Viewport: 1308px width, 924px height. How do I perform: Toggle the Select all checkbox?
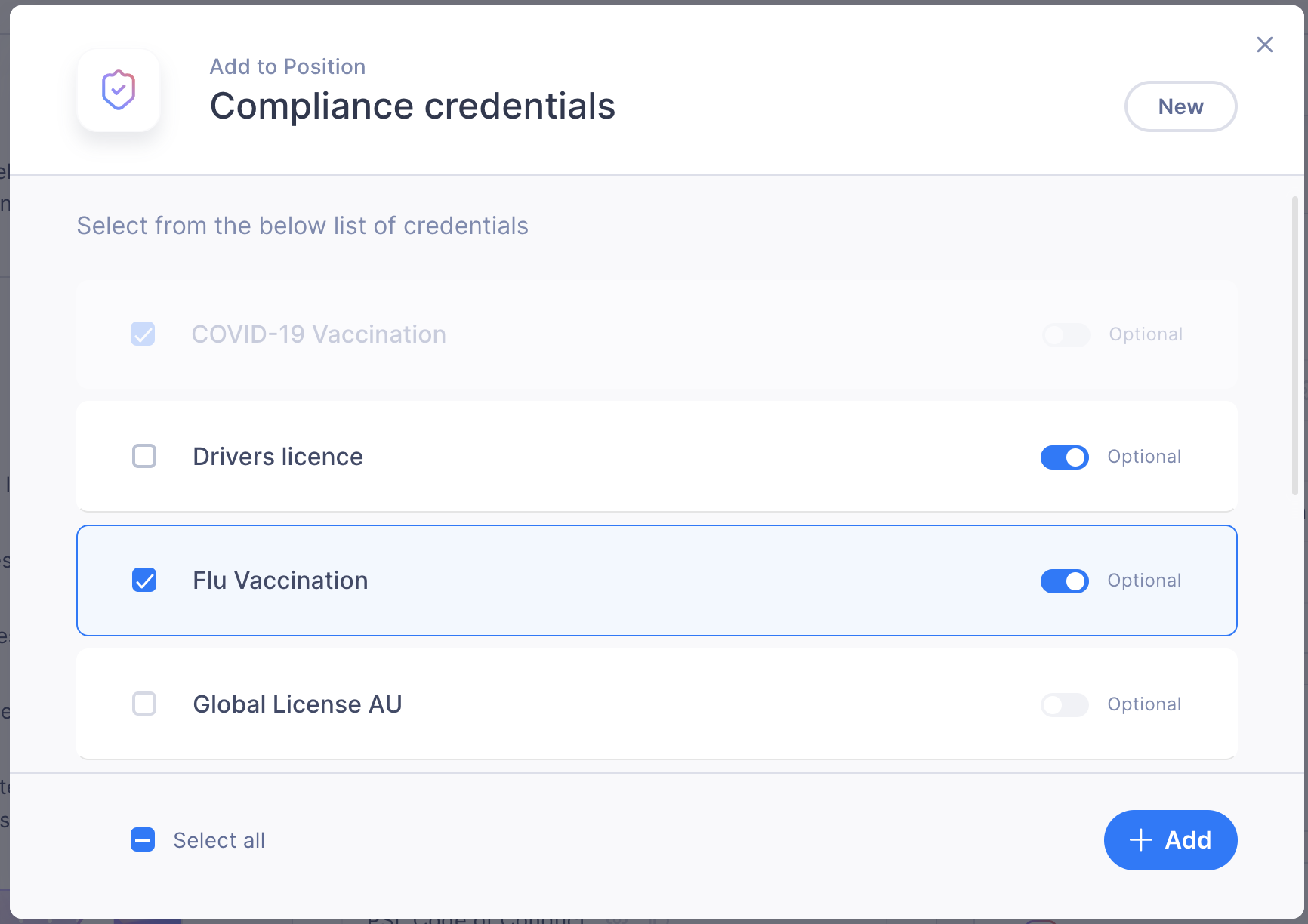pos(143,839)
